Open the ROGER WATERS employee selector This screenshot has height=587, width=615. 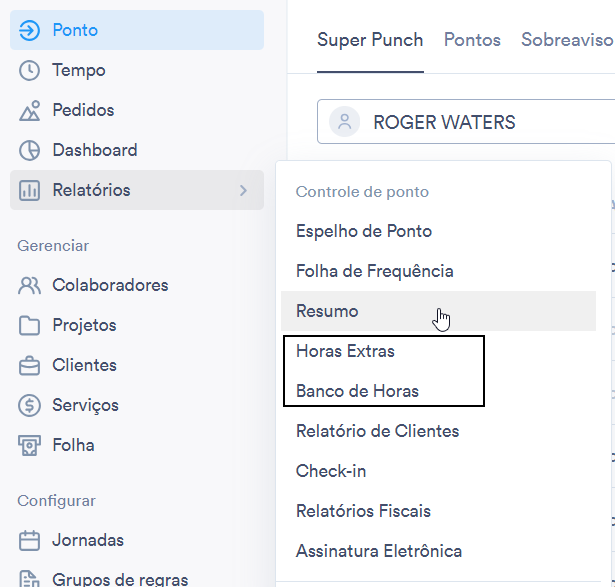pyautogui.click(x=466, y=122)
